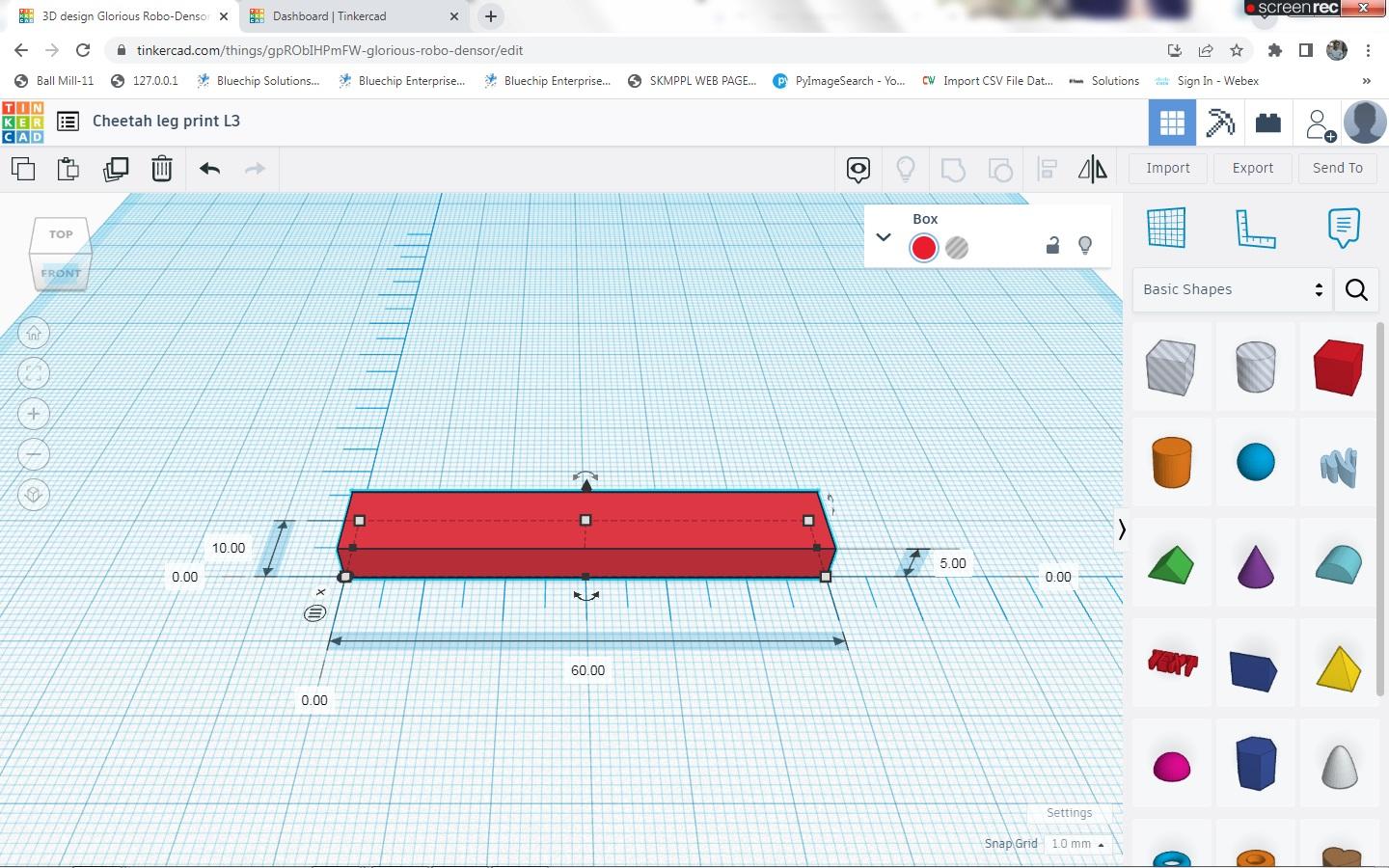The height and width of the screenshot is (868, 1389).
Task: Open a new browser tab
Action: [x=491, y=16]
